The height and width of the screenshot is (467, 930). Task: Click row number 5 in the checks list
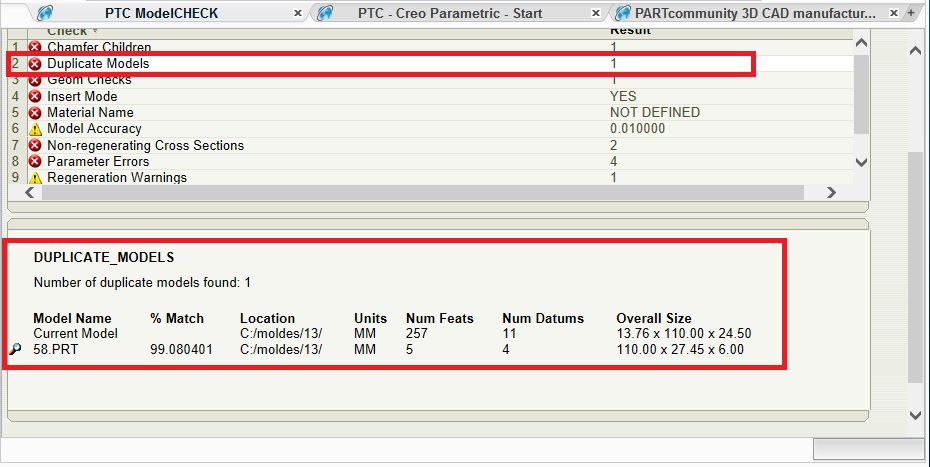tap(15, 113)
